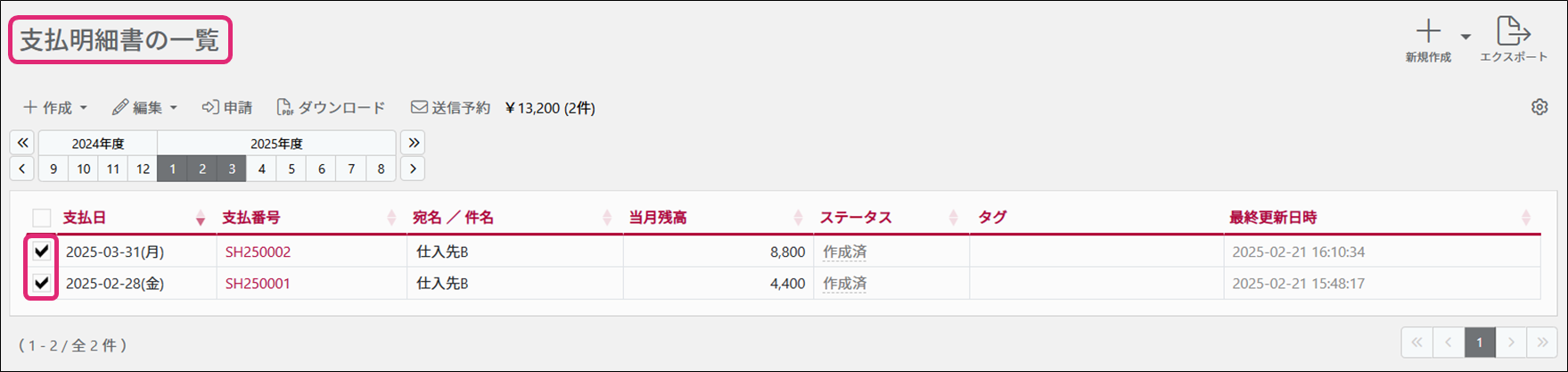Expand the 編集 dropdown menu

(144, 108)
